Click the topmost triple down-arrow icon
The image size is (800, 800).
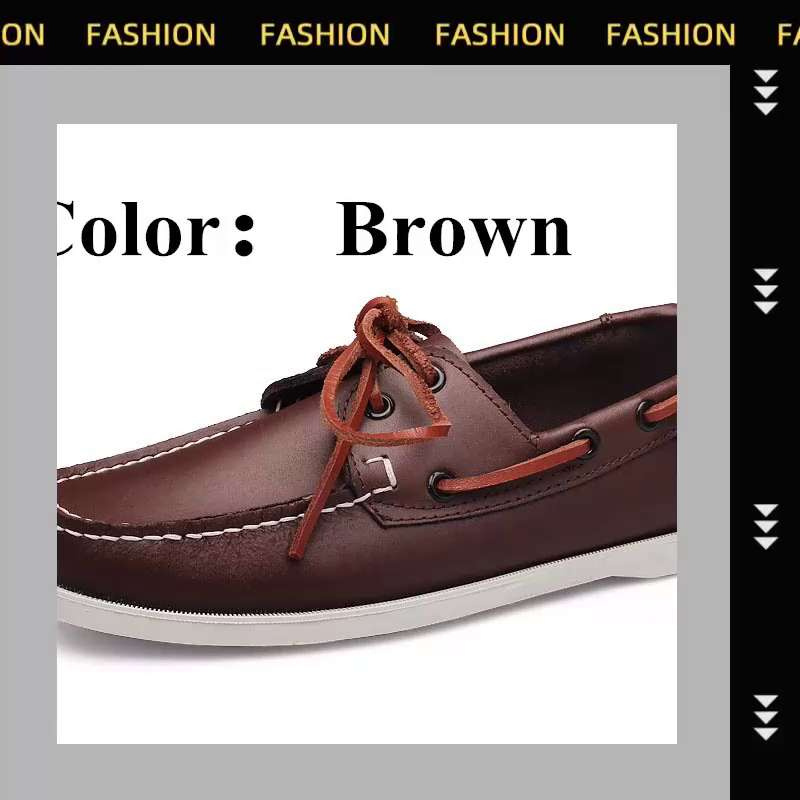[x=765, y=92]
